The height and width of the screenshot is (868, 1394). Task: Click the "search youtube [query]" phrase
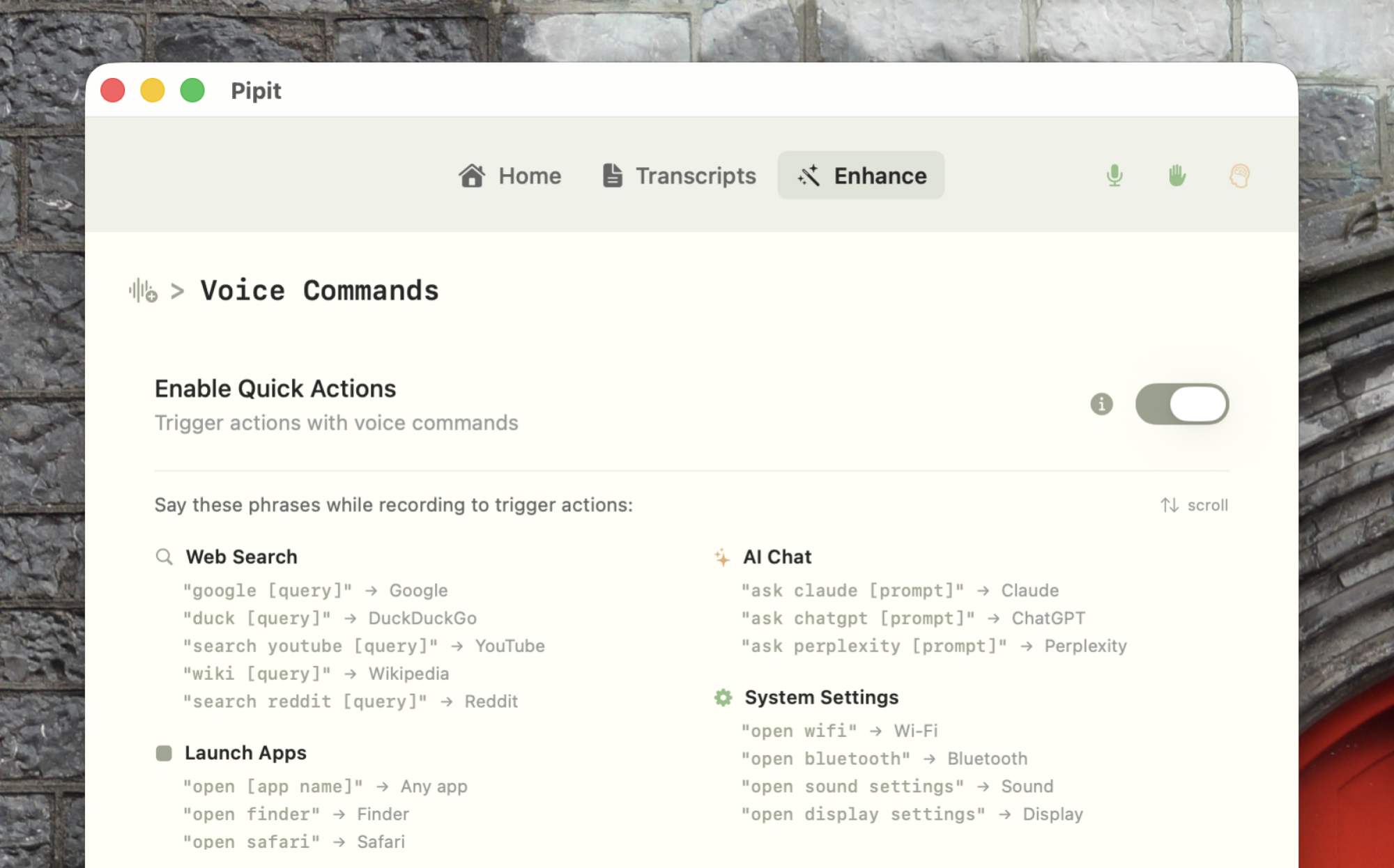(x=310, y=646)
